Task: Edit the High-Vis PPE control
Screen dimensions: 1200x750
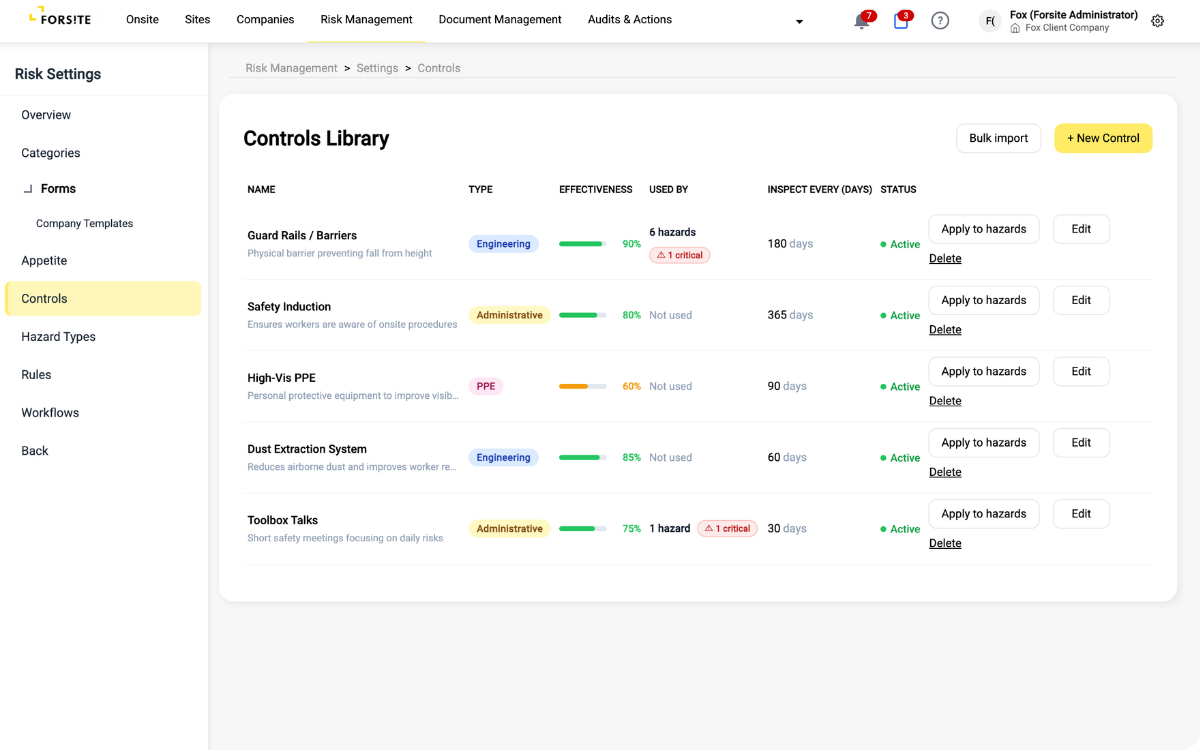Action: (x=1081, y=371)
